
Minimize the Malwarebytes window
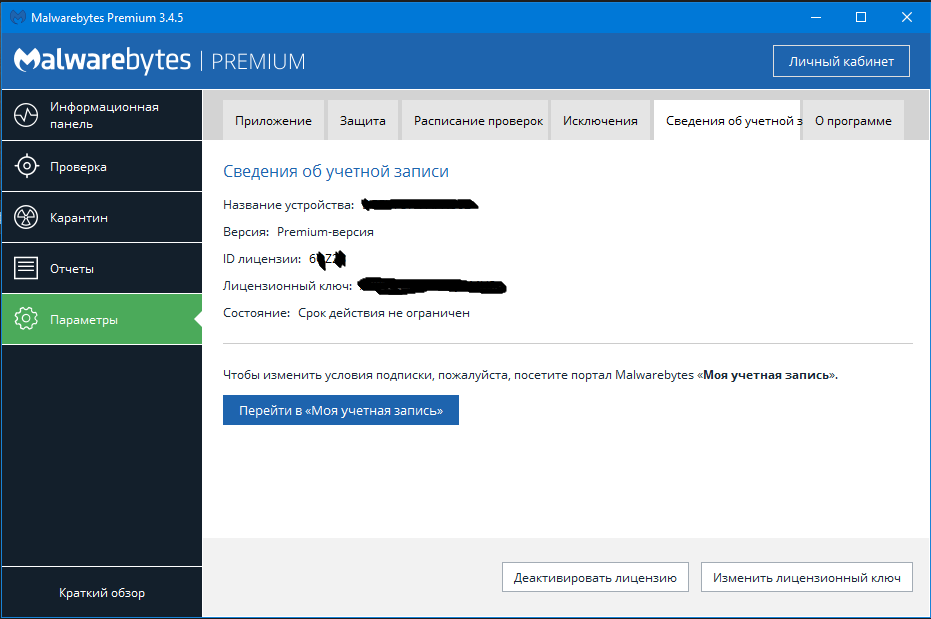[816, 17]
